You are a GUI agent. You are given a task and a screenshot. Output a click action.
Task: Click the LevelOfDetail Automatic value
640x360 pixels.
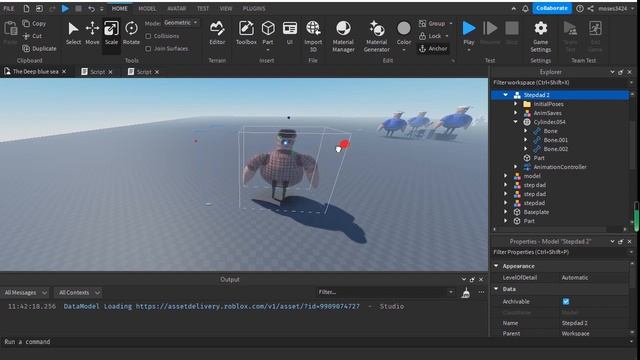tap(575, 278)
